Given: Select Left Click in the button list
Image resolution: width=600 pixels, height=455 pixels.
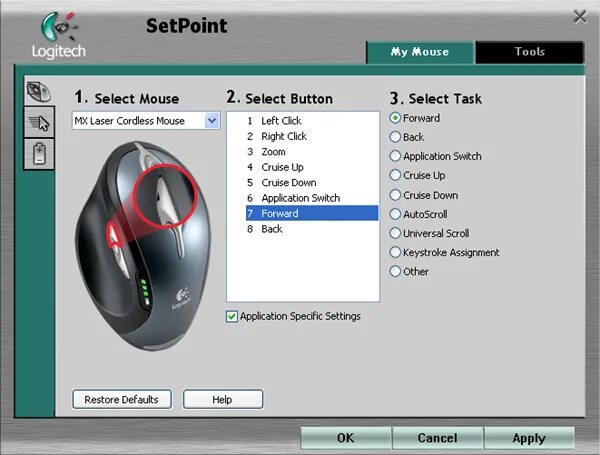Looking at the screenshot, I should (312, 121).
